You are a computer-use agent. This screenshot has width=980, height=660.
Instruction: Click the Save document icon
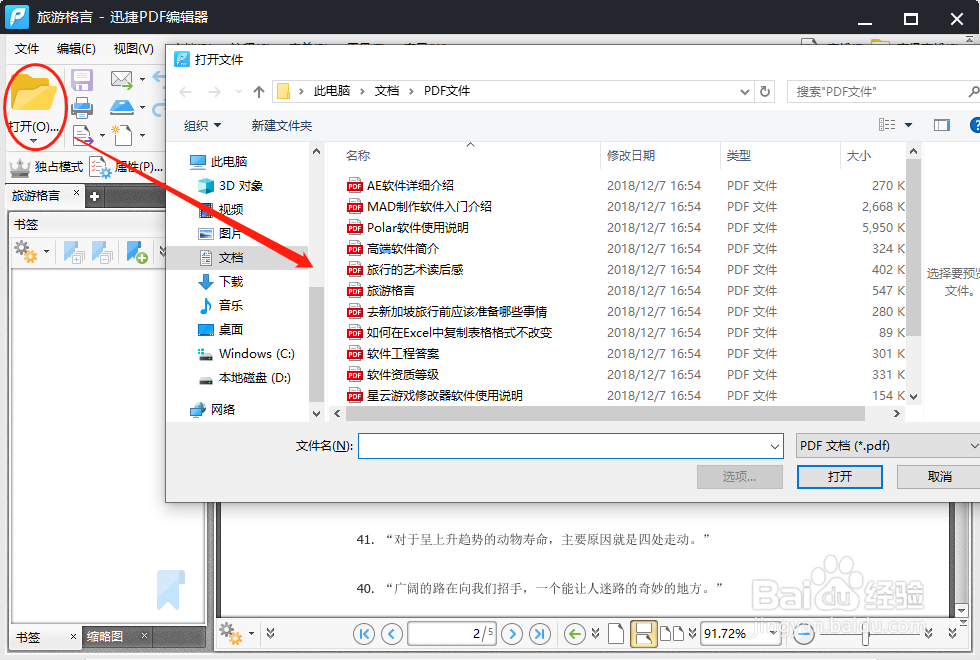(x=82, y=79)
